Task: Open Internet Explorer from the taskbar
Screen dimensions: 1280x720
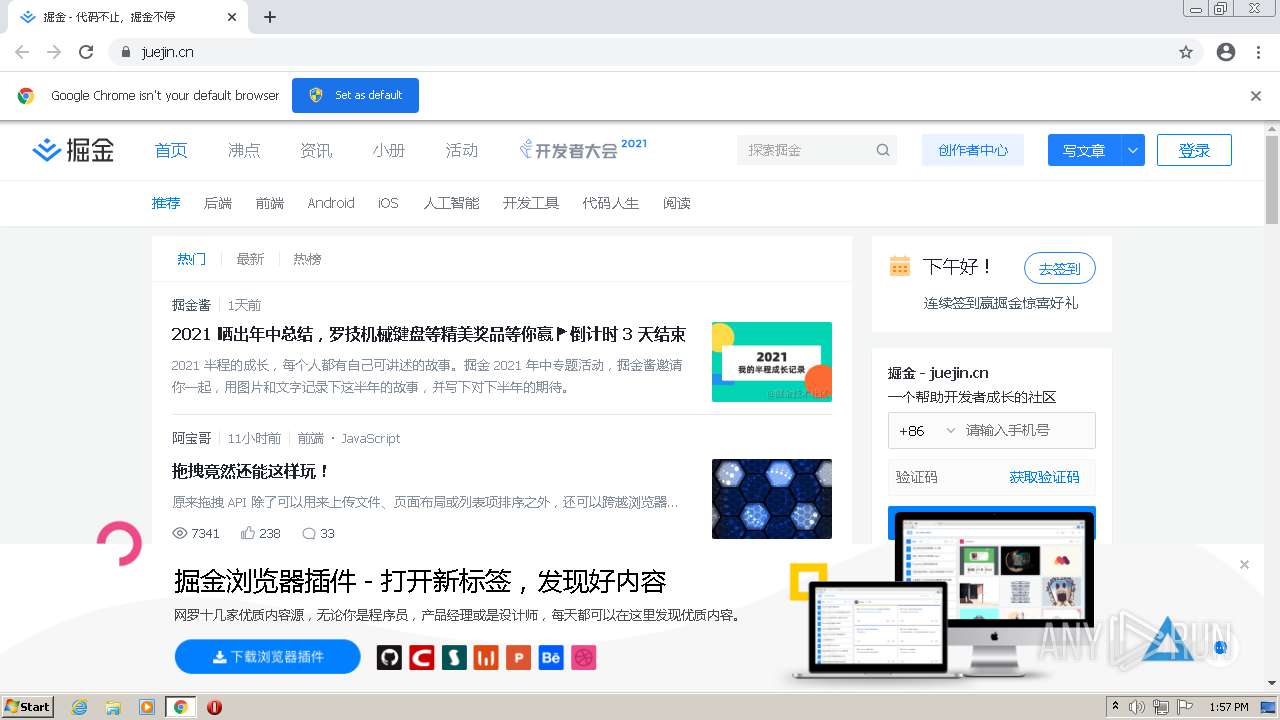Action: point(80,707)
